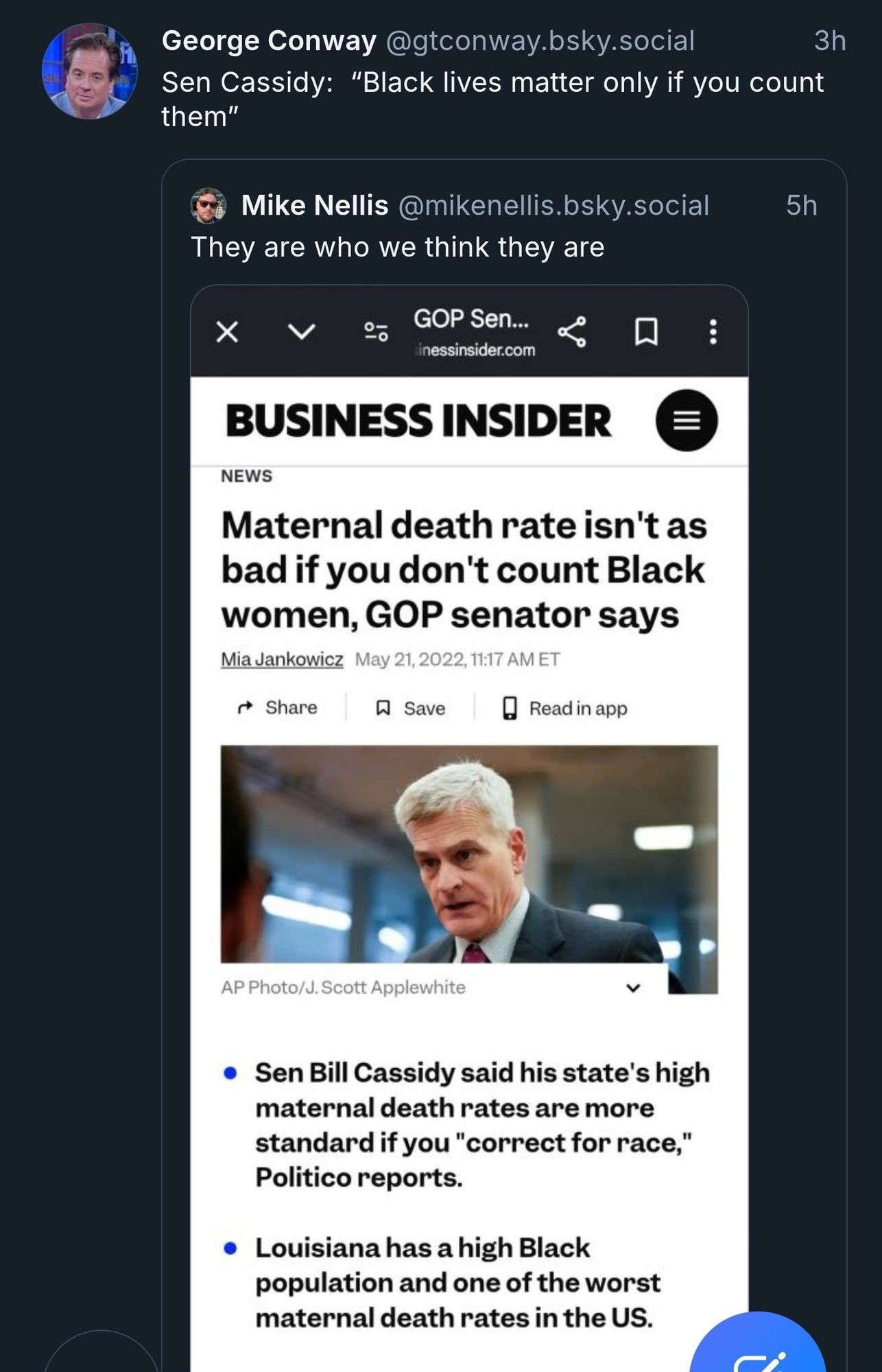Open the @gtconway.bsky.social handle
The width and height of the screenshot is (882, 1372).
tap(540, 41)
